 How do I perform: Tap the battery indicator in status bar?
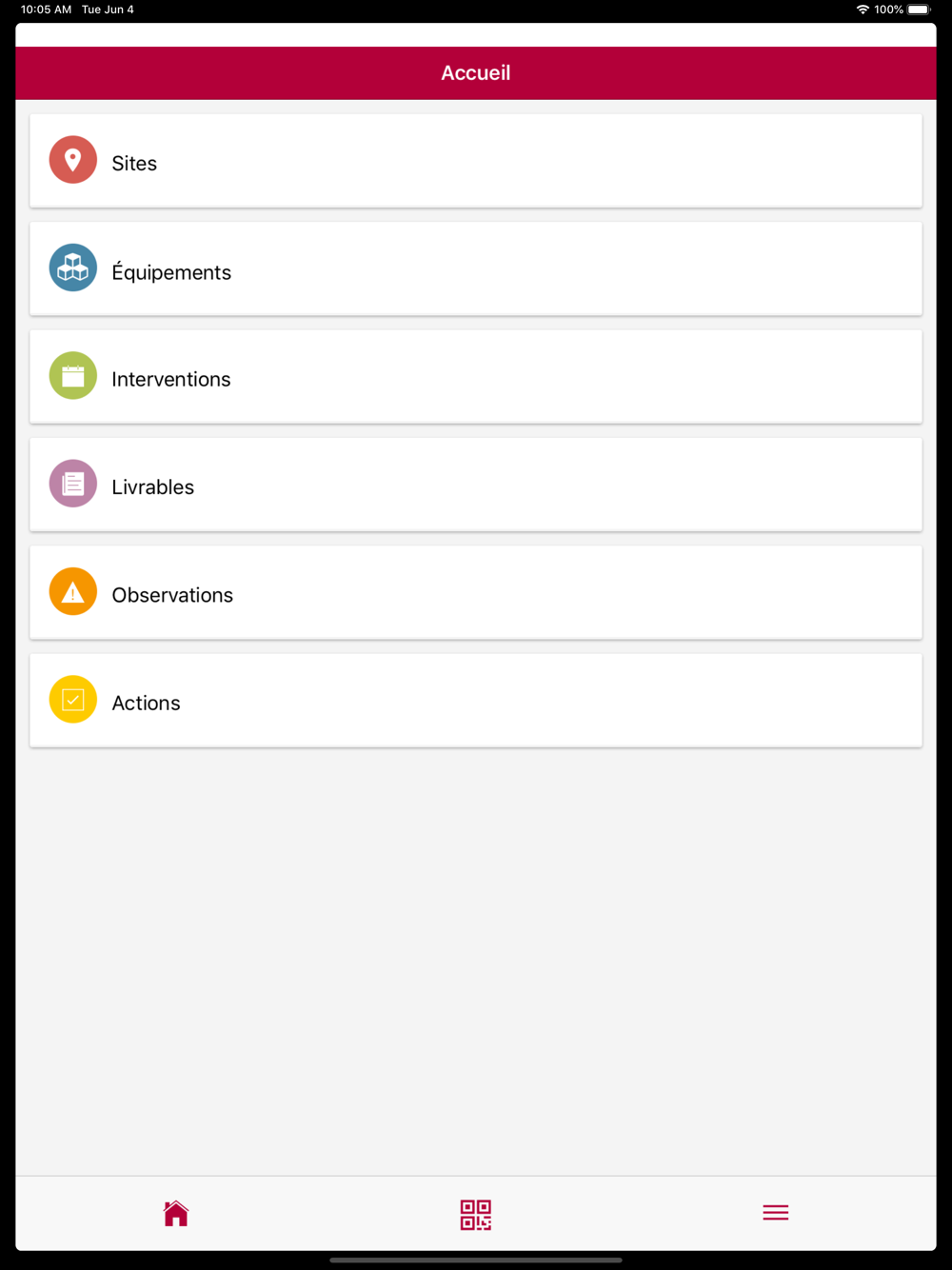click(x=919, y=10)
